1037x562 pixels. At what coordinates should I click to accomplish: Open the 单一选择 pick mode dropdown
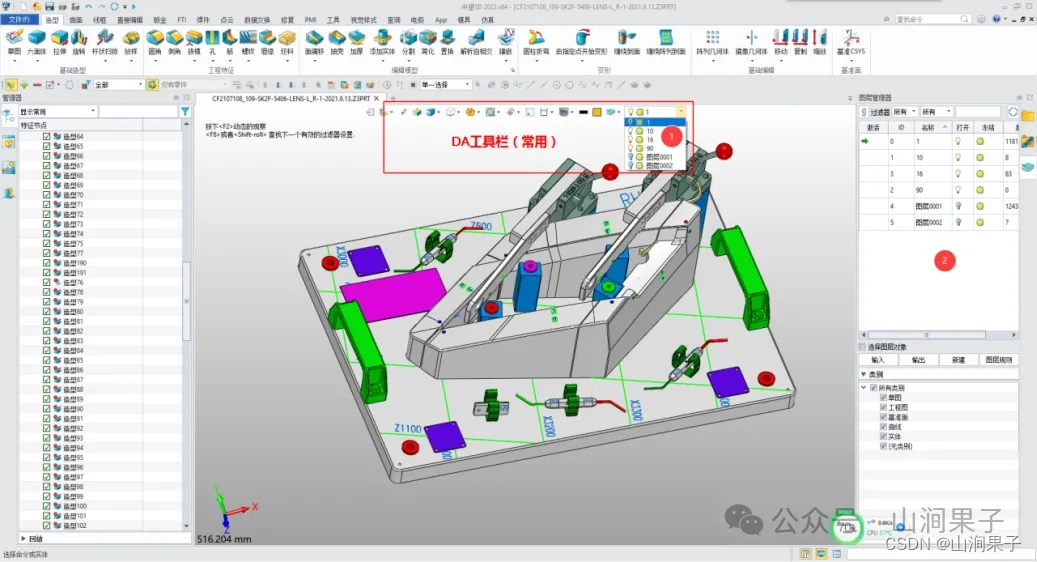click(x=445, y=85)
